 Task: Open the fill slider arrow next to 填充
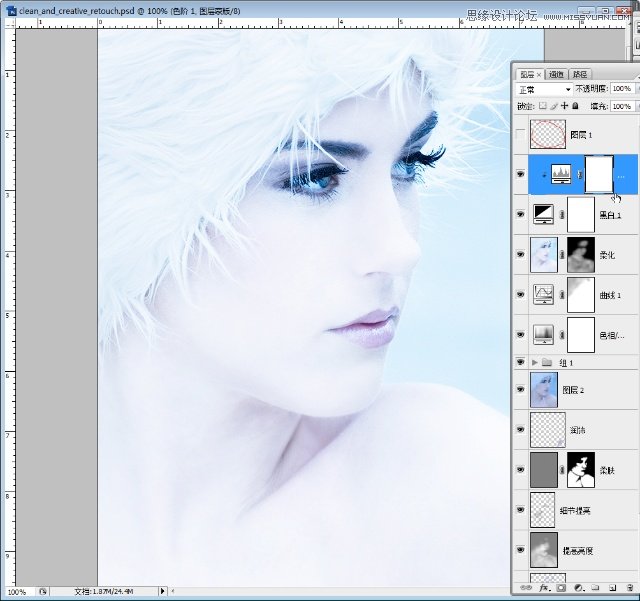coord(637,106)
